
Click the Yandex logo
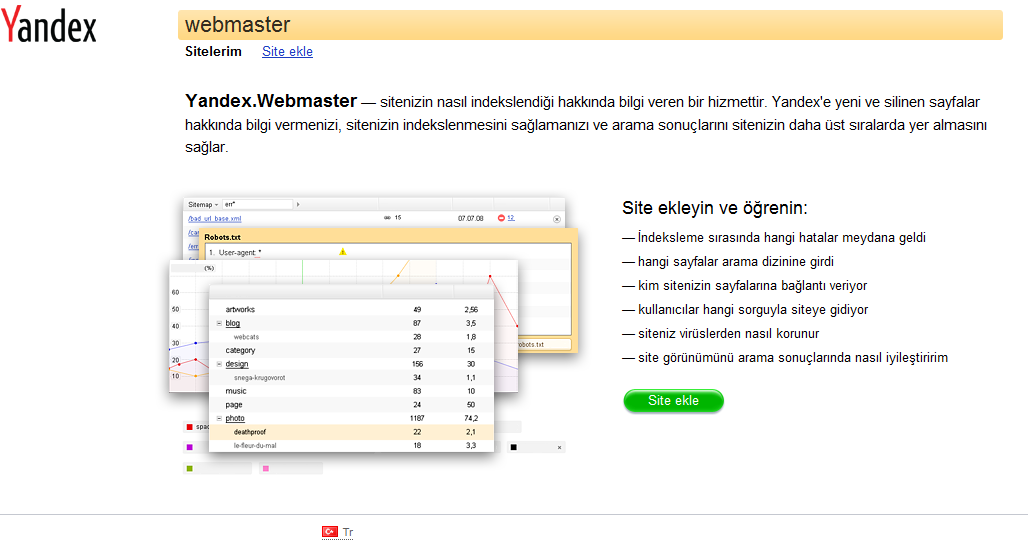point(49,24)
